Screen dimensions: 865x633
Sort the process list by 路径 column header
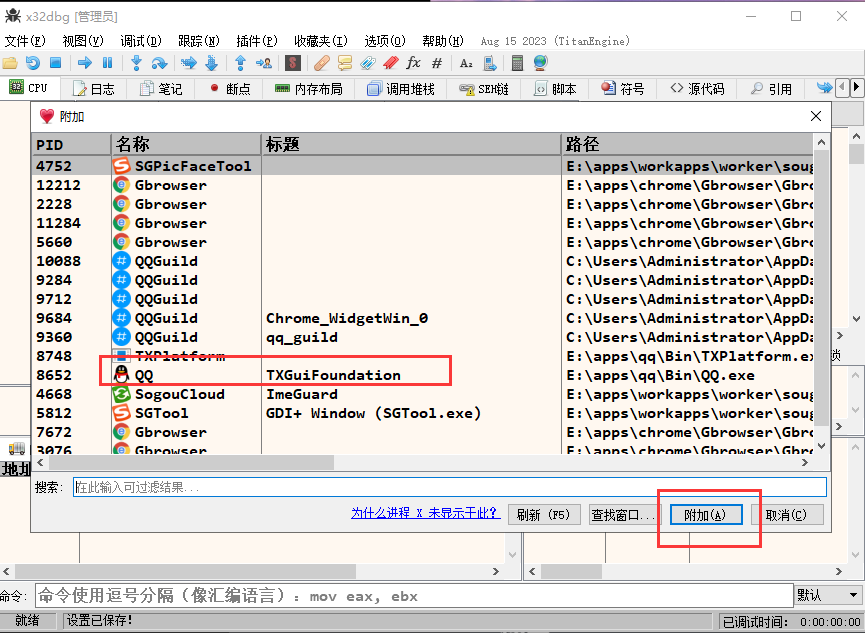click(x=687, y=145)
